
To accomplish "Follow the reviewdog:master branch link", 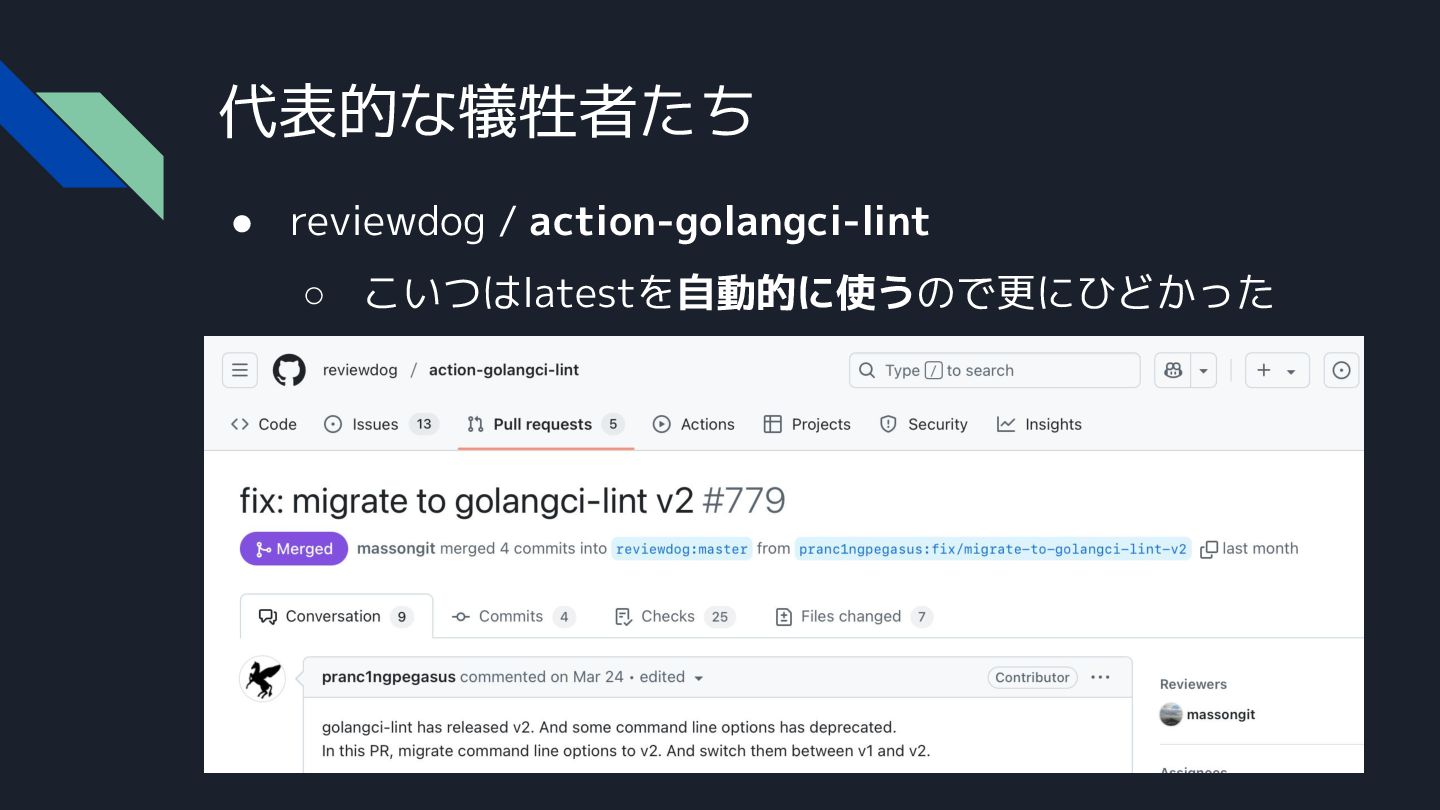I will click(682, 549).
